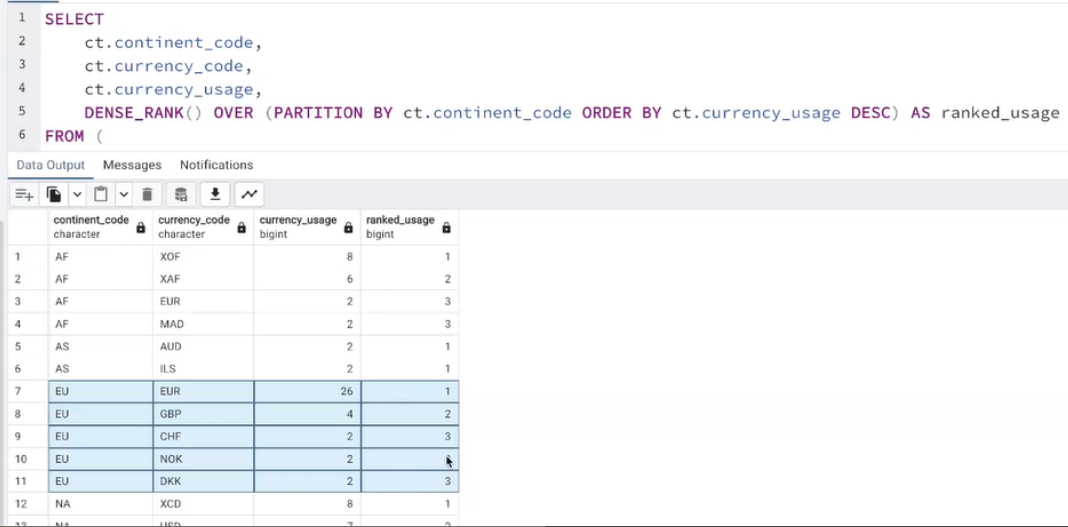Click lock icon in continent_code header
1068x527 pixels.
(x=141, y=227)
